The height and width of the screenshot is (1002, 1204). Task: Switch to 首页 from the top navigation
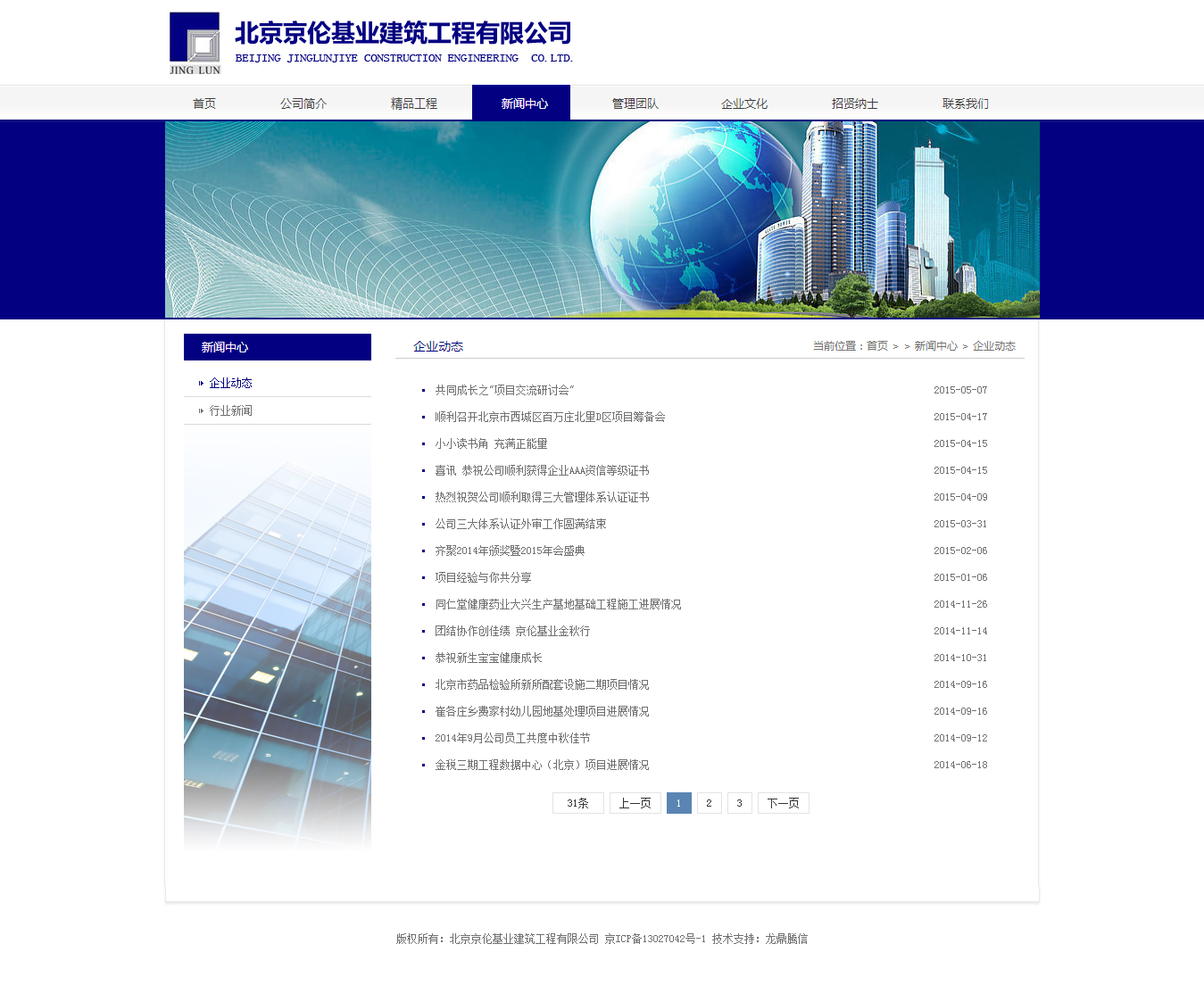204,103
